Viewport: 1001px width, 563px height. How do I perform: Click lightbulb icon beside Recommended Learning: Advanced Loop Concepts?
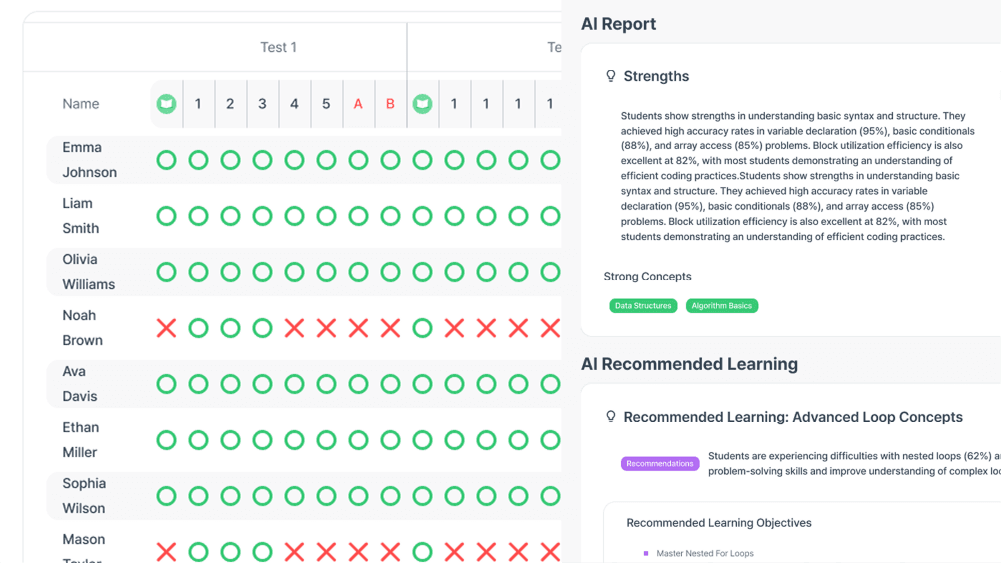pos(611,417)
